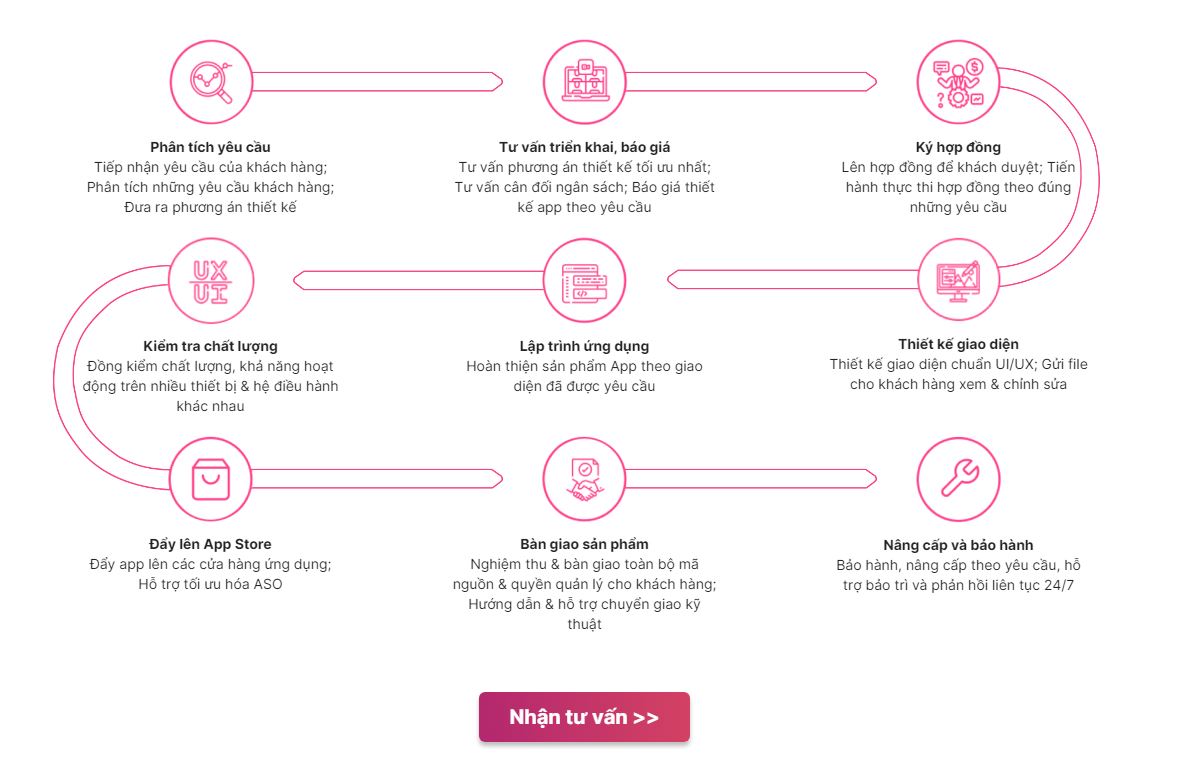This screenshot has height=762, width=1194.
Task: Click the consultation meeting icon above Tư vấn triển khai
Action: (x=584, y=81)
